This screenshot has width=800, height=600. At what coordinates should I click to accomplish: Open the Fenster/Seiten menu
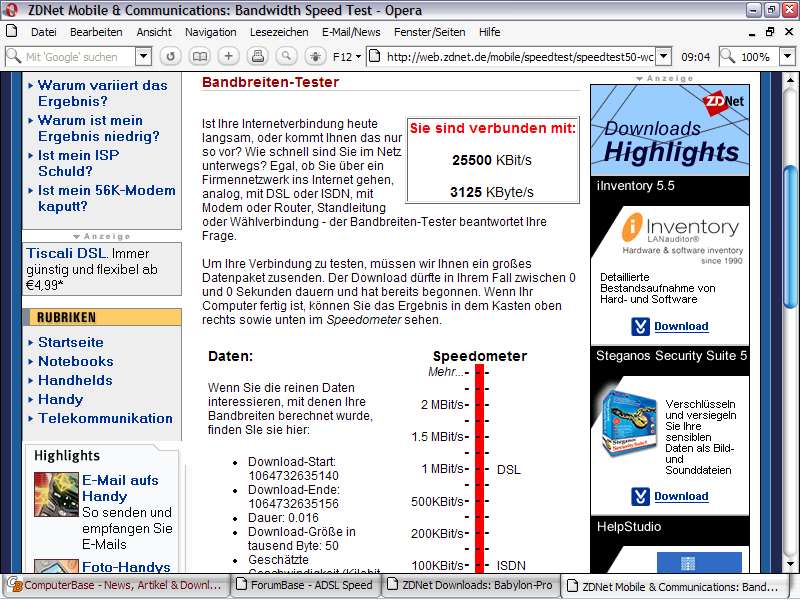point(429,32)
